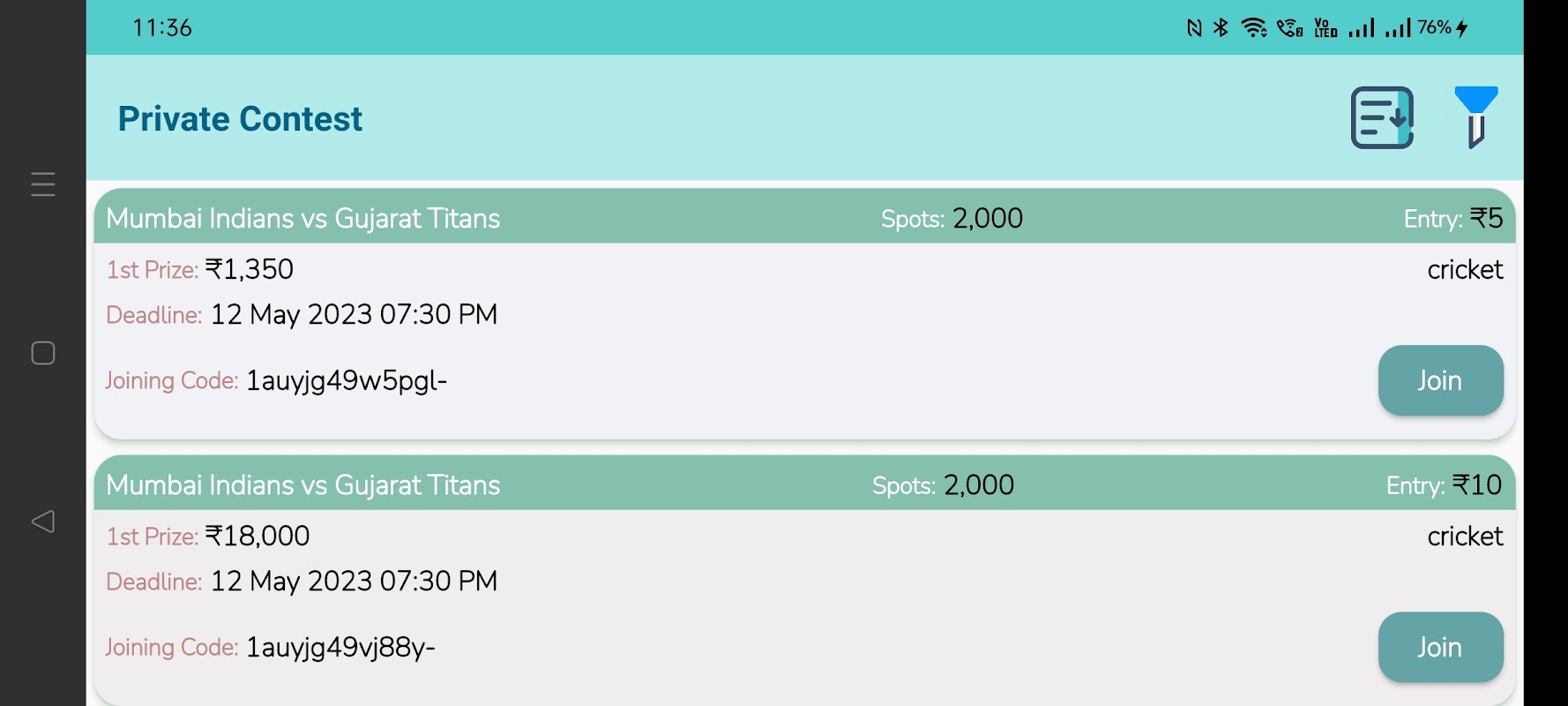Tap the Bluetooth status icon
This screenshot has width=1568, height=706.
click(x=1221, y=28)
